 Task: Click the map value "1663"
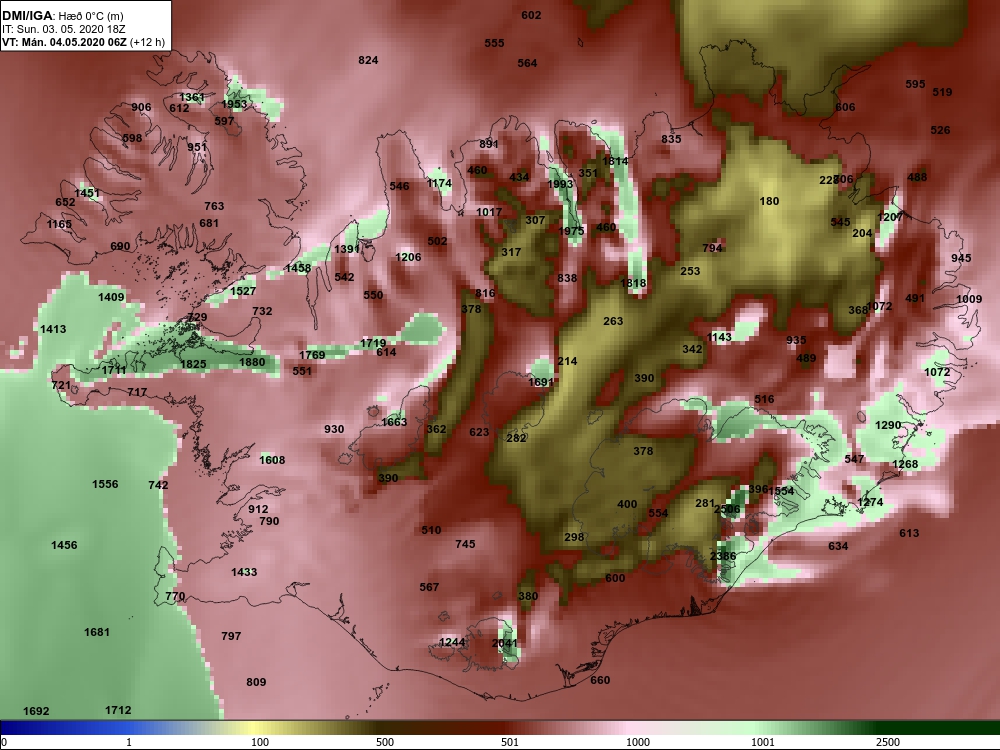[394, 422]
